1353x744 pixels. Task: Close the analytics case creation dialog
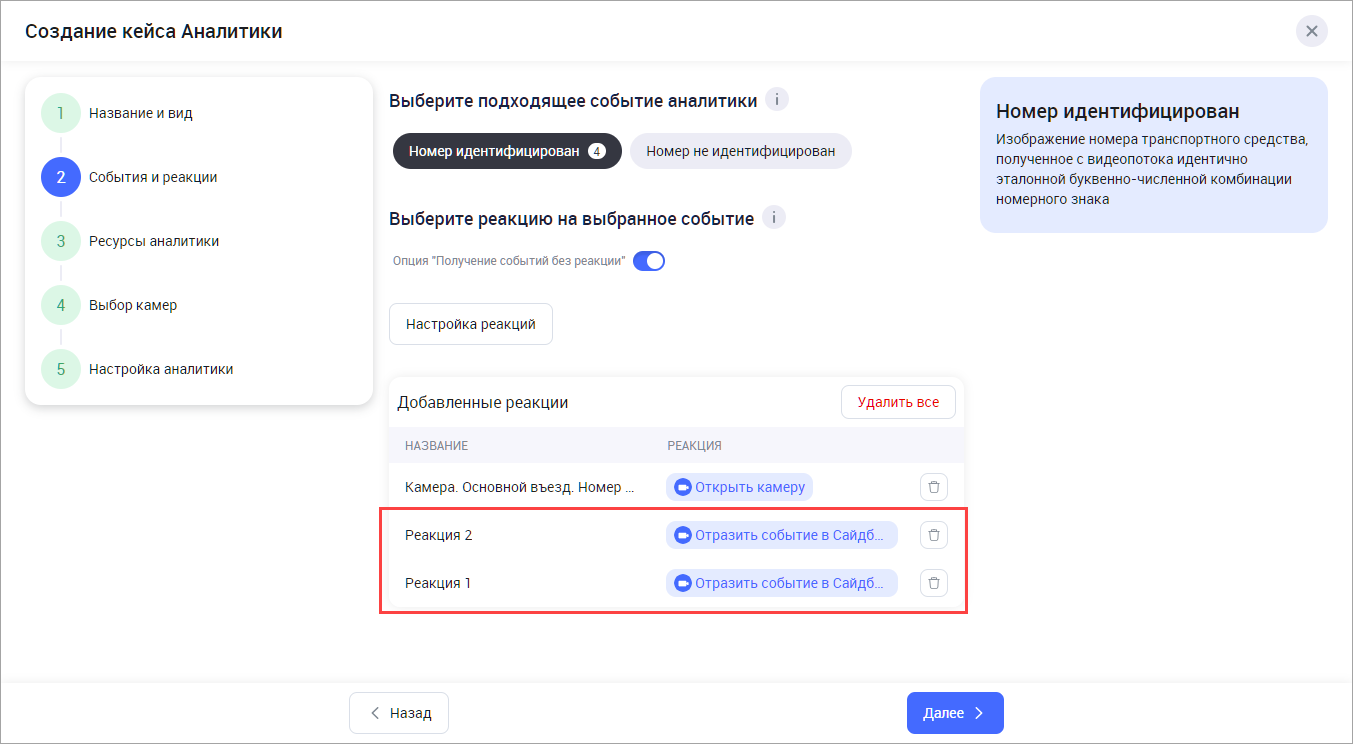pyautogui.click(x=1311, y=31)
